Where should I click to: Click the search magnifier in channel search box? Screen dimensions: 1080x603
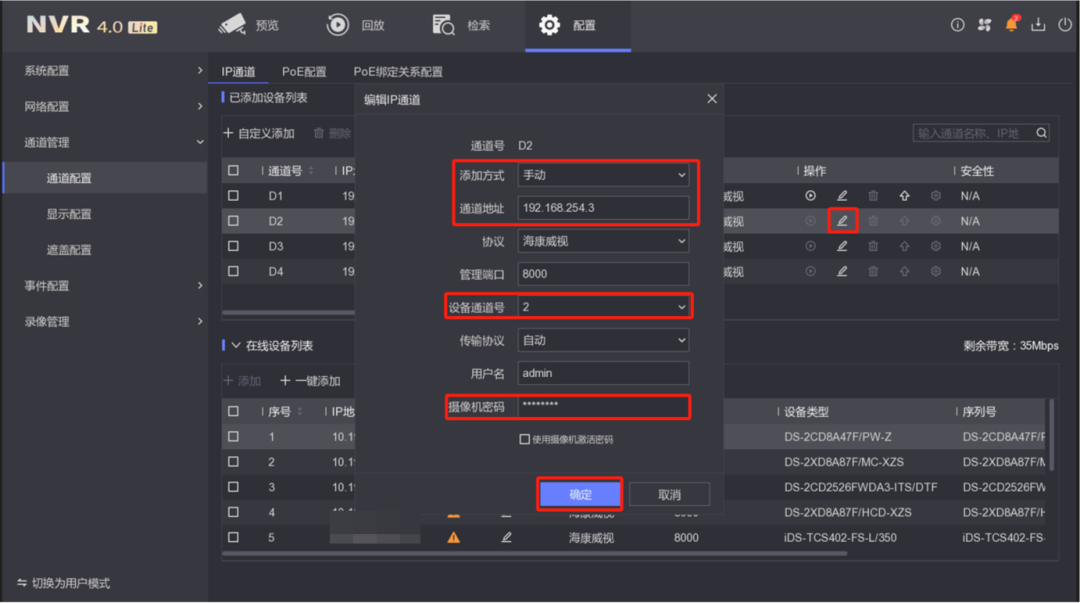point(1041,133)
